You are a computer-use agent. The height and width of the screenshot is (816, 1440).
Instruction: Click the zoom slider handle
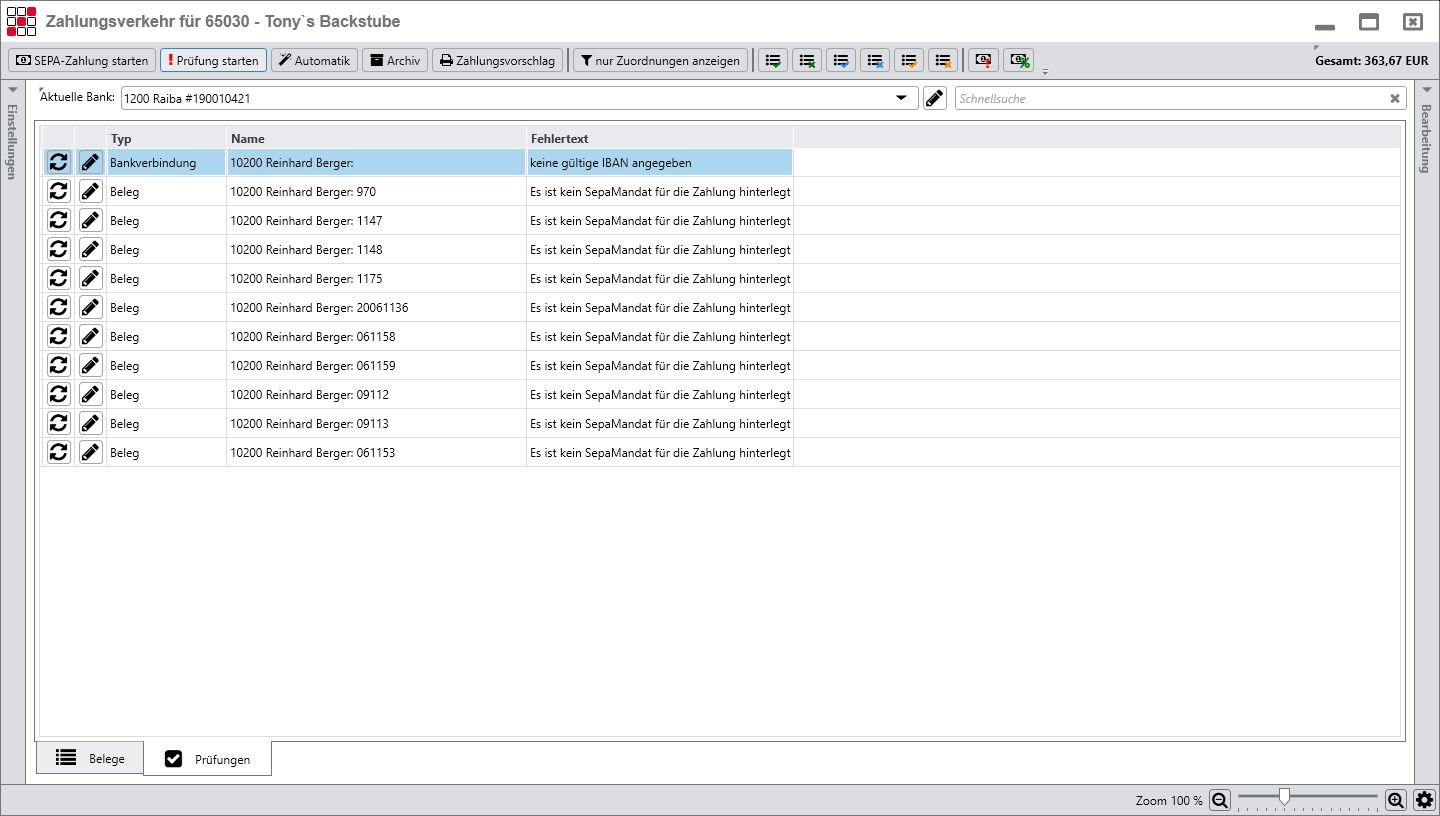(1284, 797)
